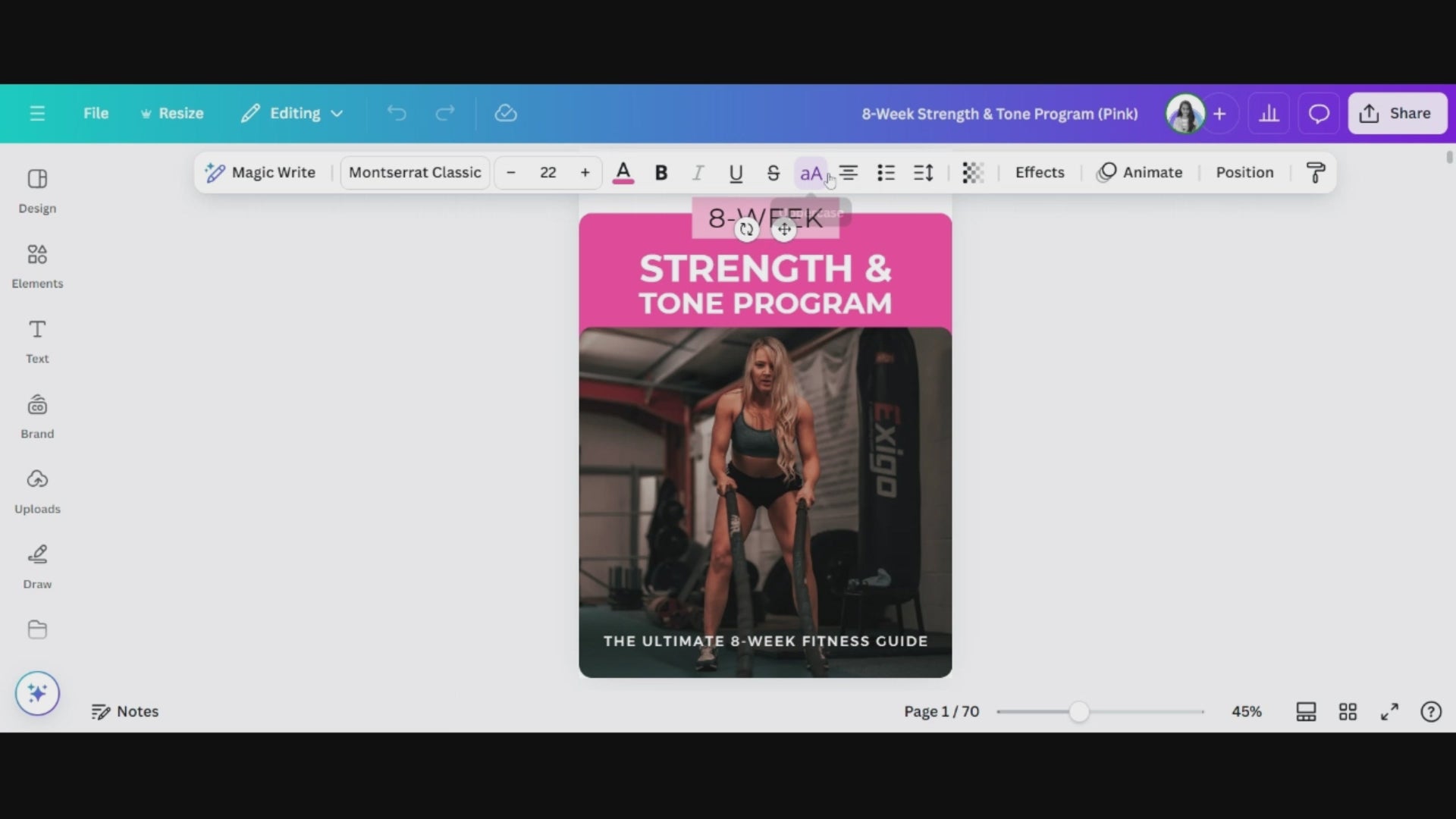Open the Position panel
The width and height of the screenshot is (1456, 819).
(x=1244, y=173)
